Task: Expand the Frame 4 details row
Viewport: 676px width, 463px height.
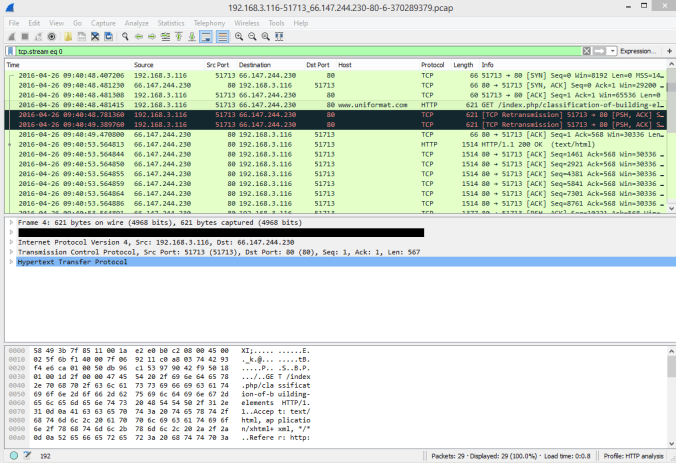Action: 11,223
